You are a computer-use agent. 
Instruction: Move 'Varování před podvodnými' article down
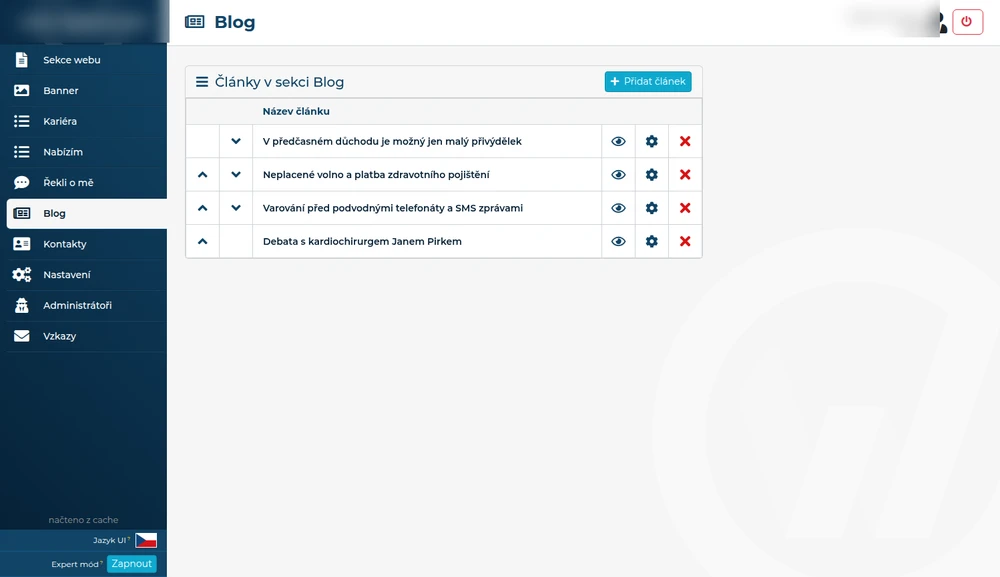coord(236,208)
